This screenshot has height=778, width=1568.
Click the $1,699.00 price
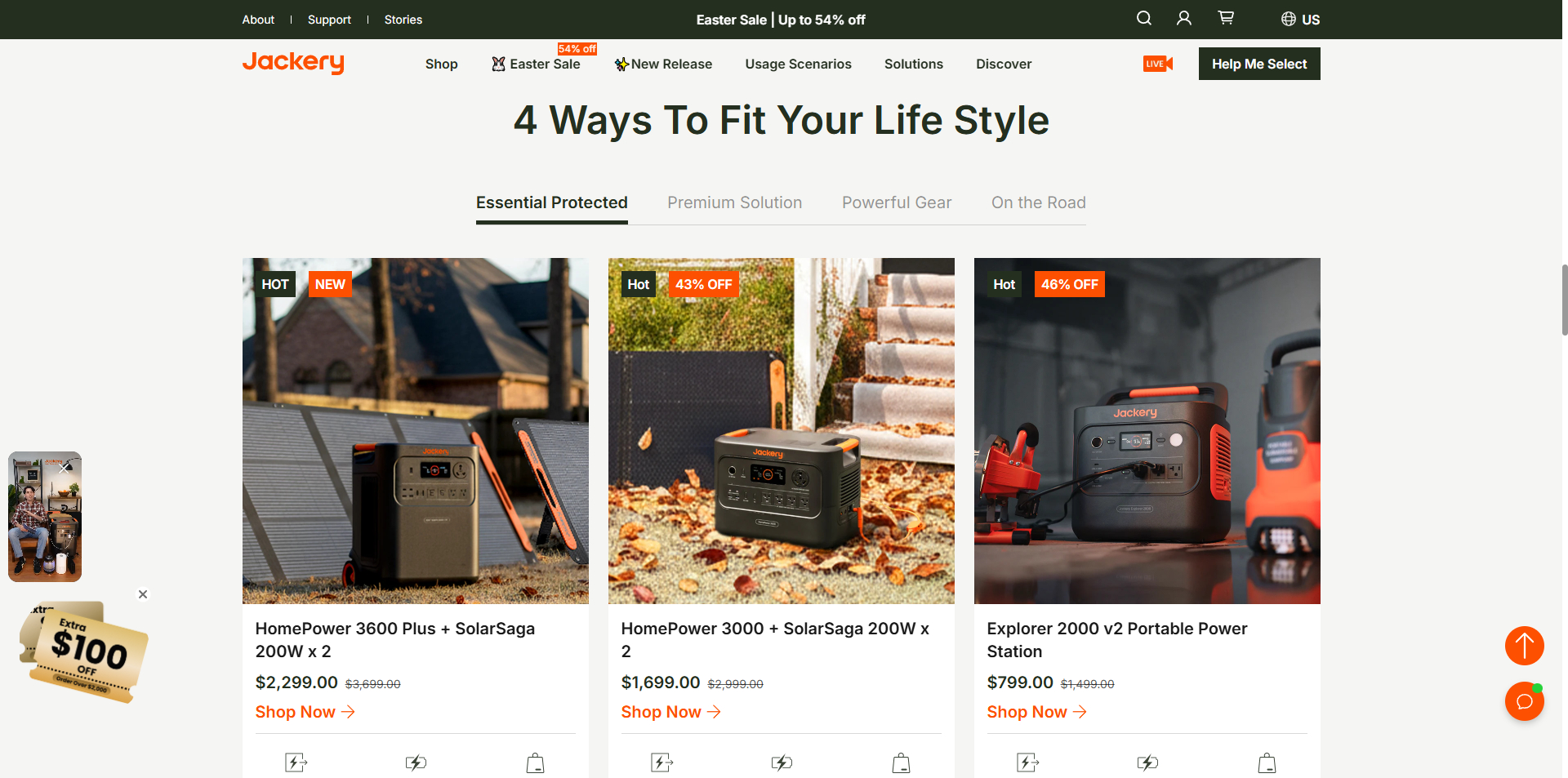tap(661, 682)
